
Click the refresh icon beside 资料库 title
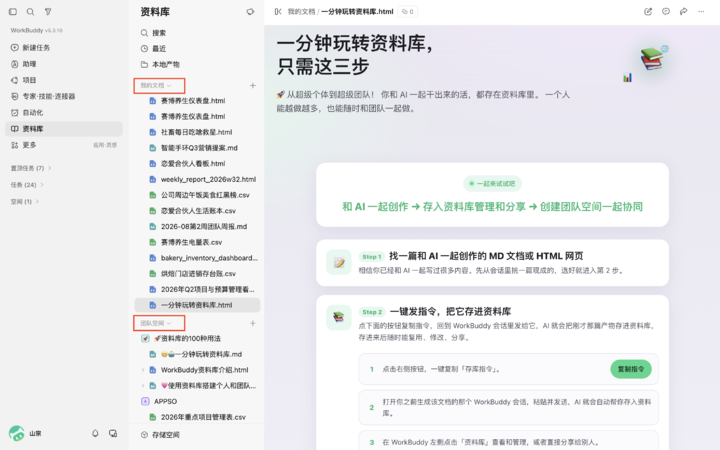[250, 12]
